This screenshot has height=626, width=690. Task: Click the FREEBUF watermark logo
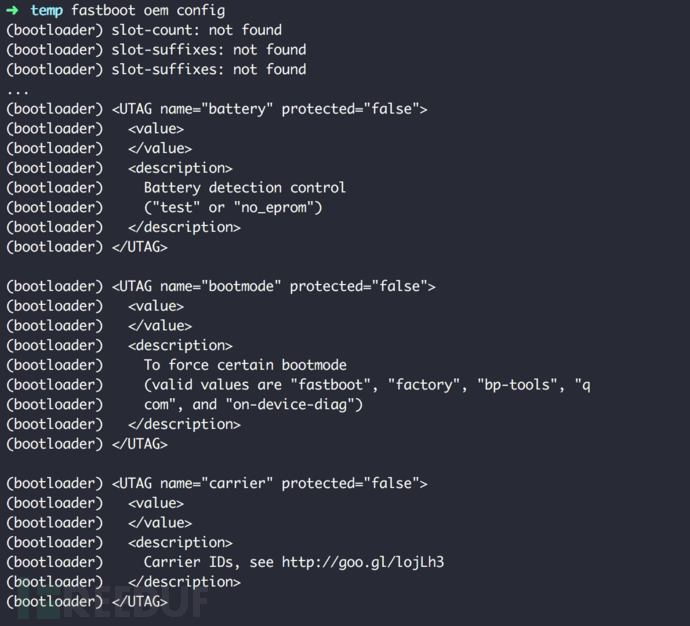click(x=110, y=603)
